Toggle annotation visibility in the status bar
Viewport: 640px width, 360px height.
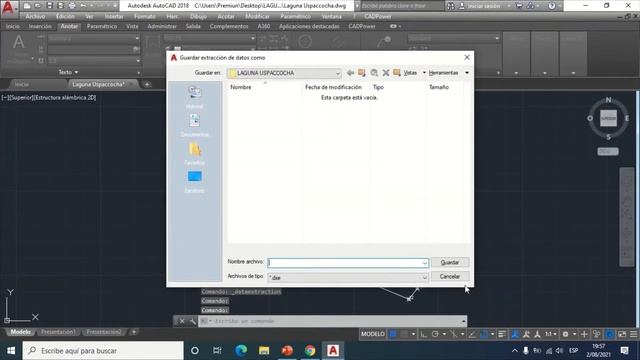point(515,334)
